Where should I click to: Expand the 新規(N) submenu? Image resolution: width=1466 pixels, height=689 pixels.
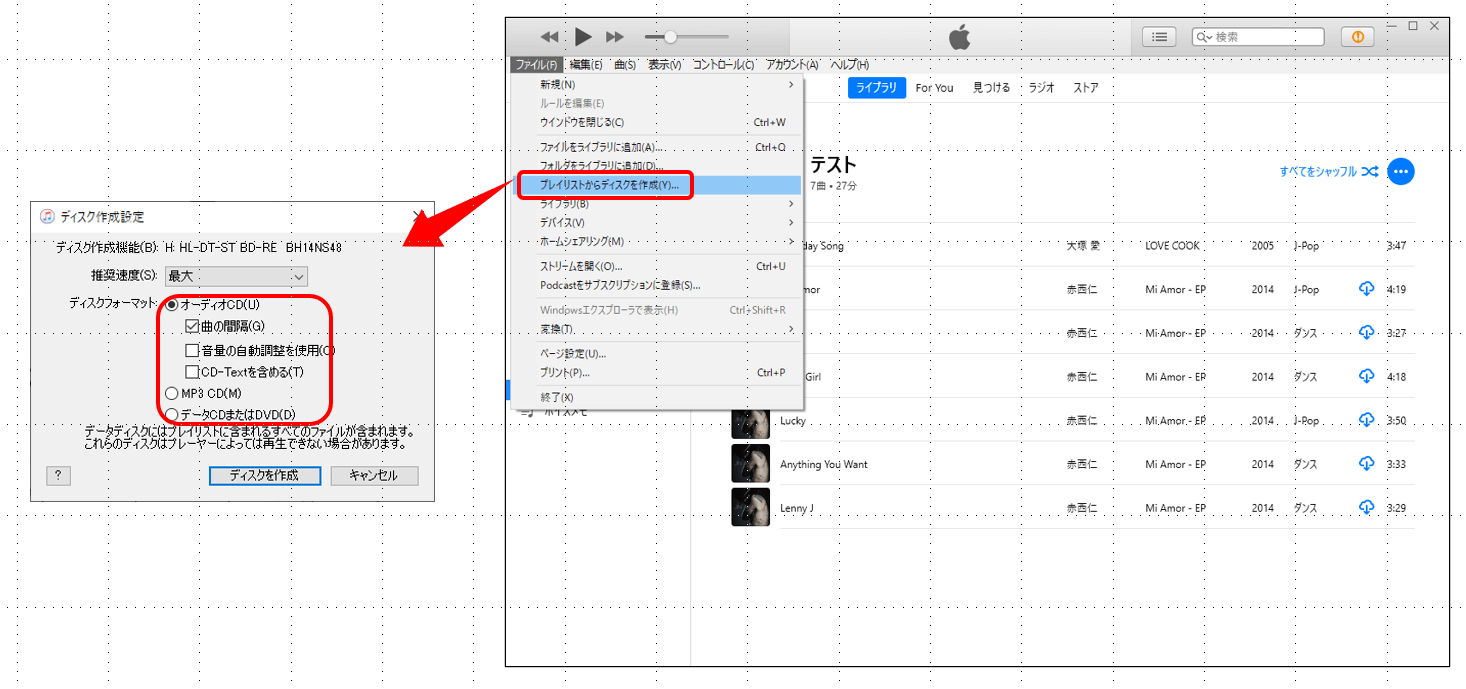(x=658, y=84)
